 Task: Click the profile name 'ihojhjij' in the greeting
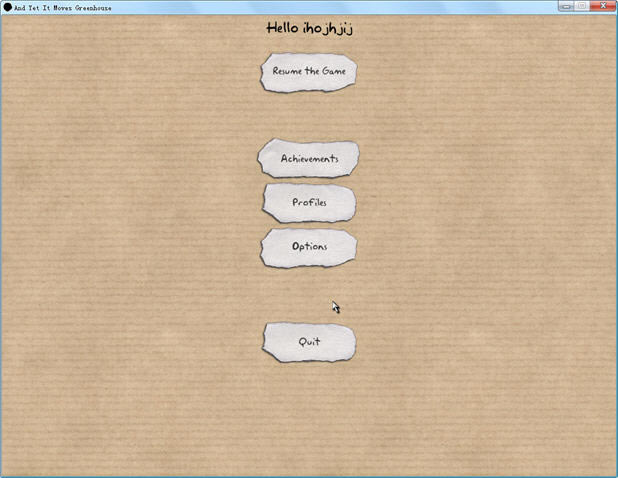coord(328,28)
